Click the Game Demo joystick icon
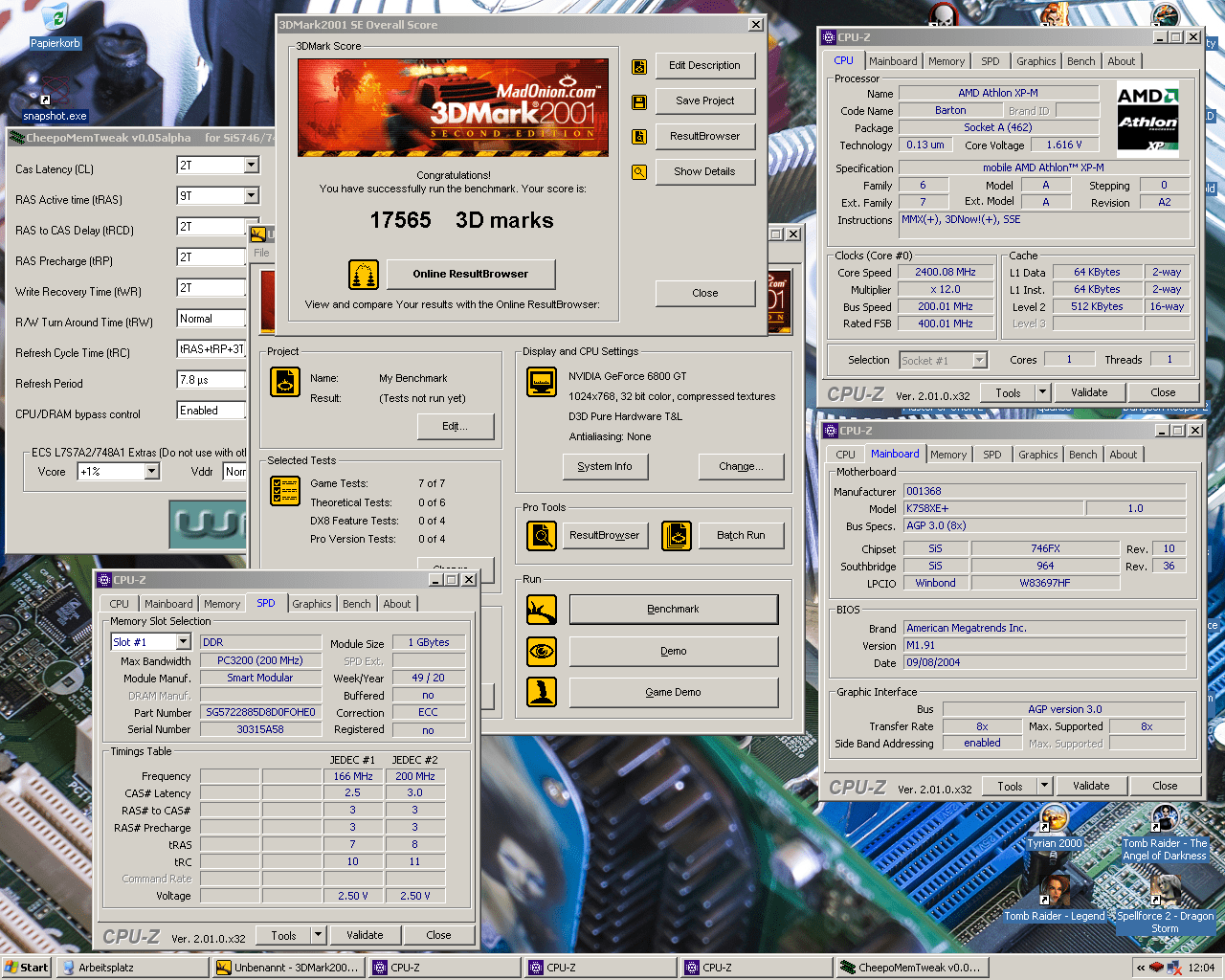 (542, 692)
